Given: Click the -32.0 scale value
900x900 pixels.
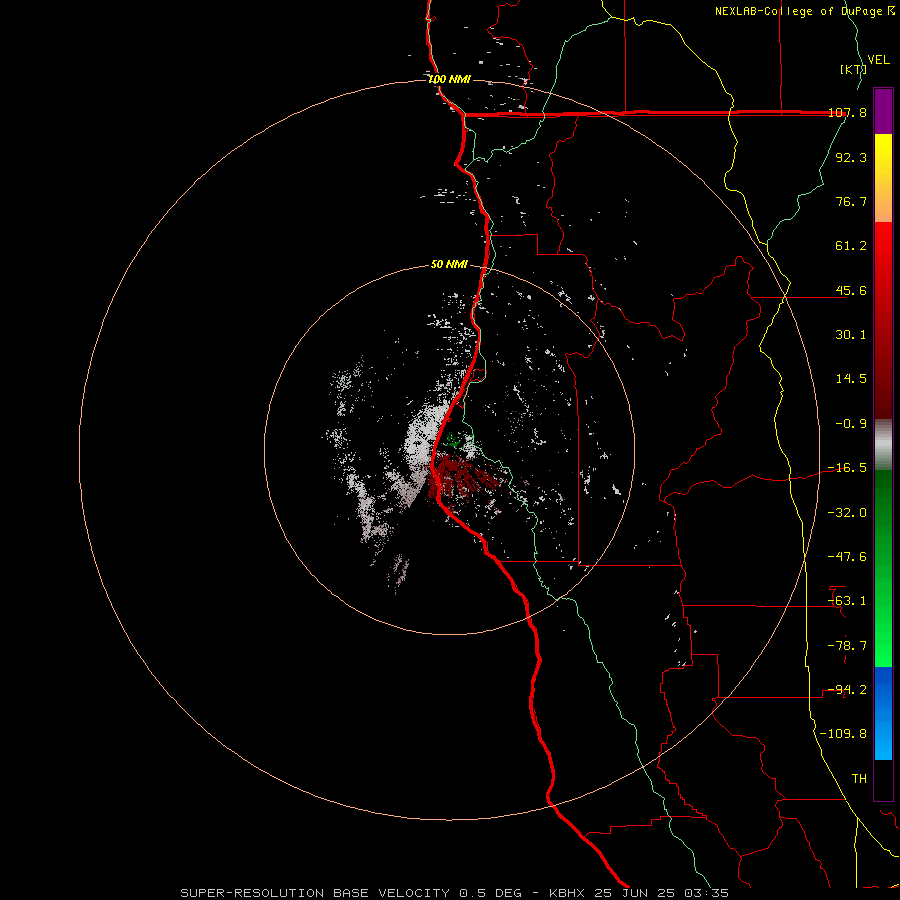Looking at the screenshot, I should click(847, 513).
